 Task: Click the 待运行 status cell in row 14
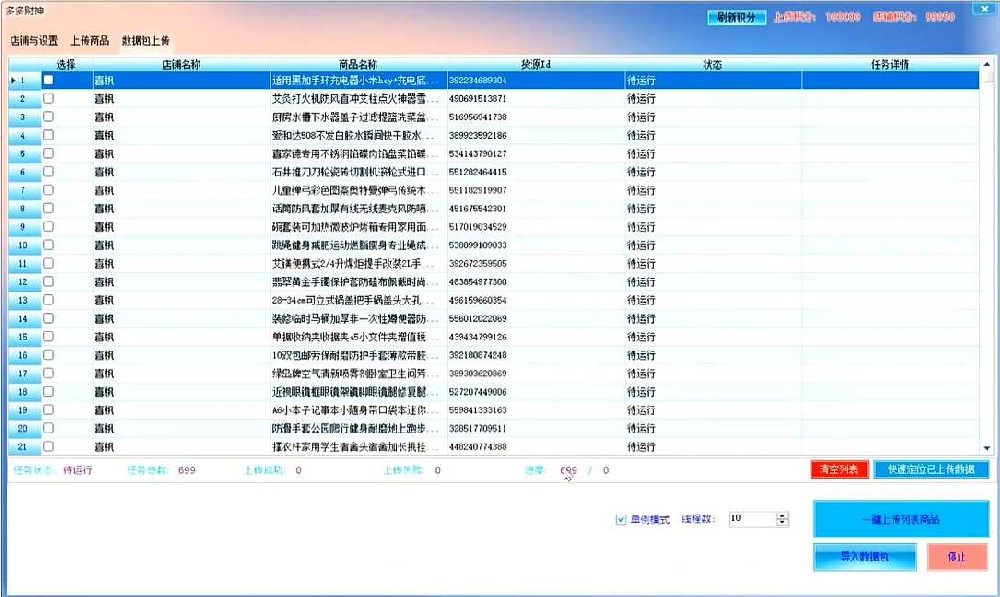tap(712, 318)
